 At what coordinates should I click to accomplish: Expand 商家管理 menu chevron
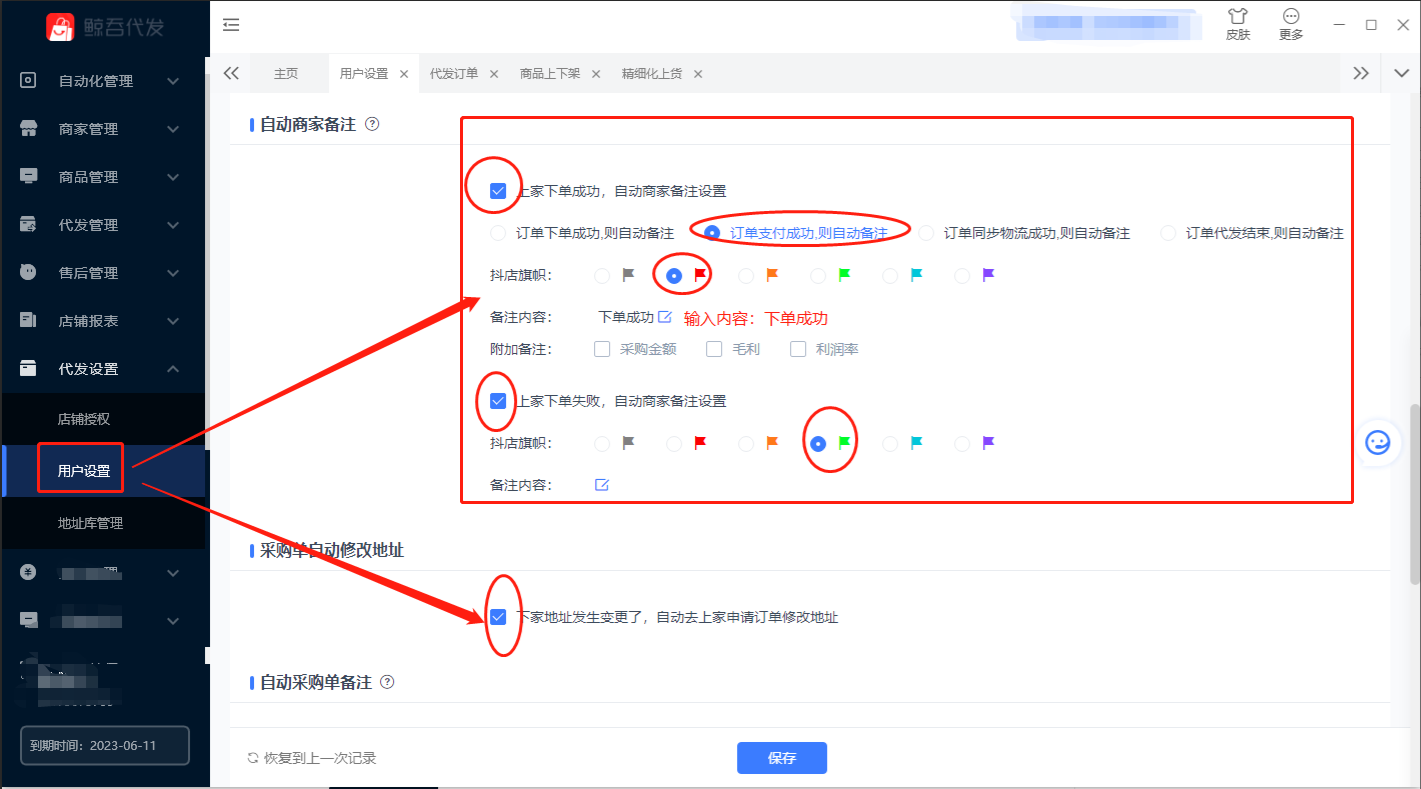(173, 129)
